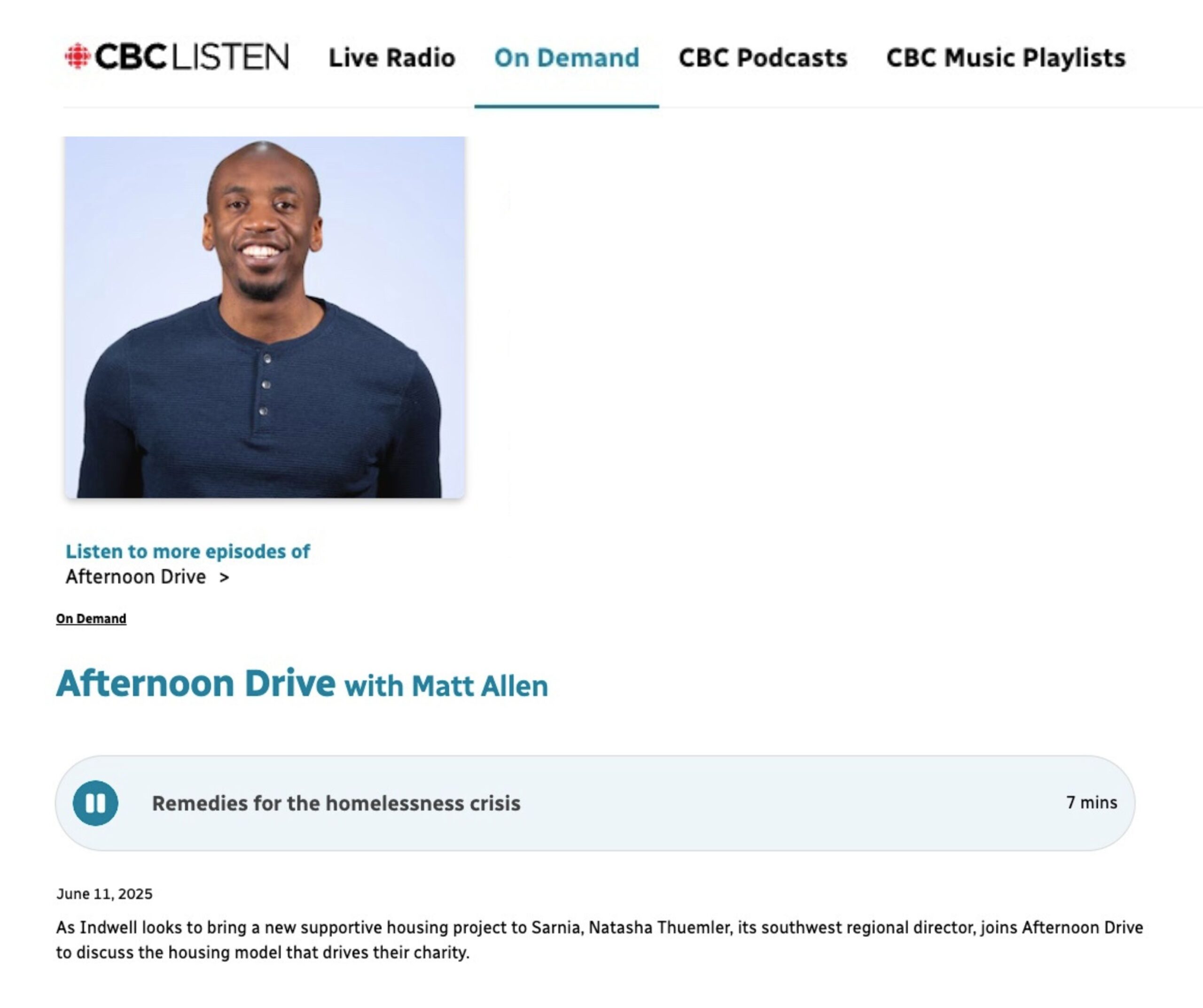Click the '7 mins' duration label
Image resolution: width=1203 pixels, height=1008 pixels.
[x=1091, y=802]
